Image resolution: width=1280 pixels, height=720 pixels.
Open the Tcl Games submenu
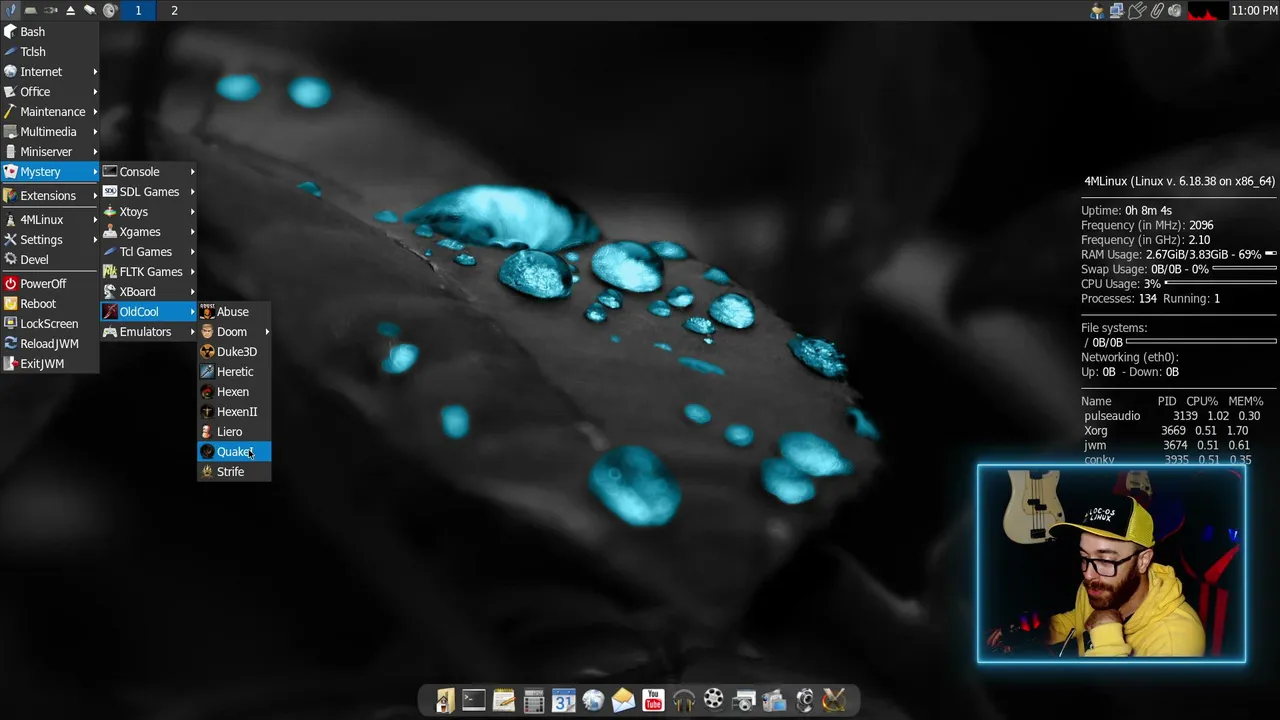[x=149, y=252]
